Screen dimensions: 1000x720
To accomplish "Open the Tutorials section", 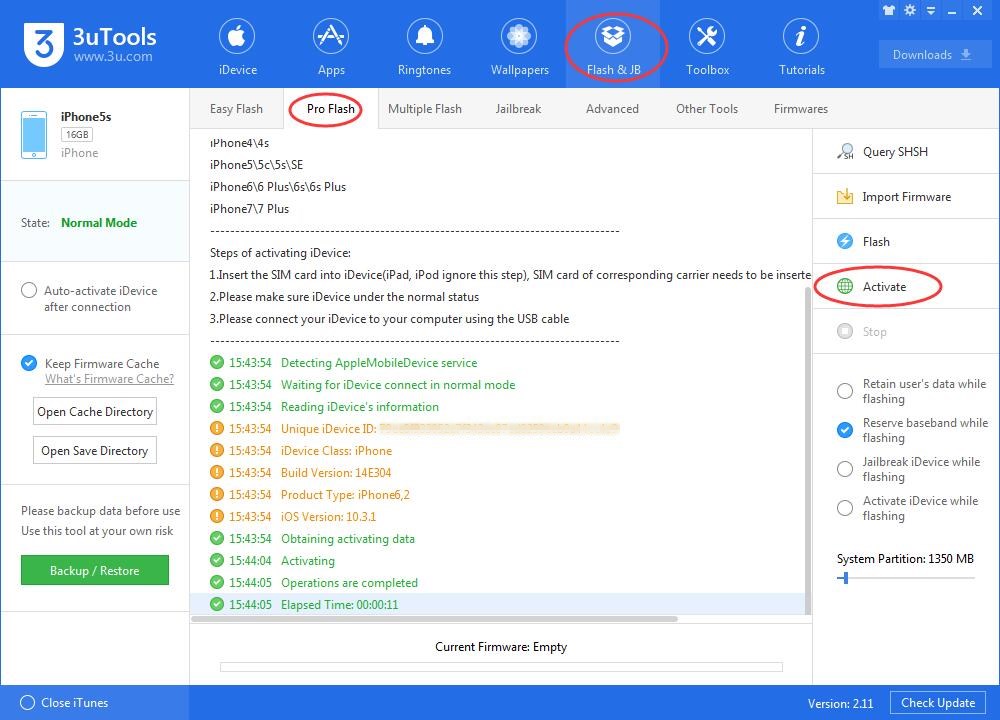I will coord(802,47).
